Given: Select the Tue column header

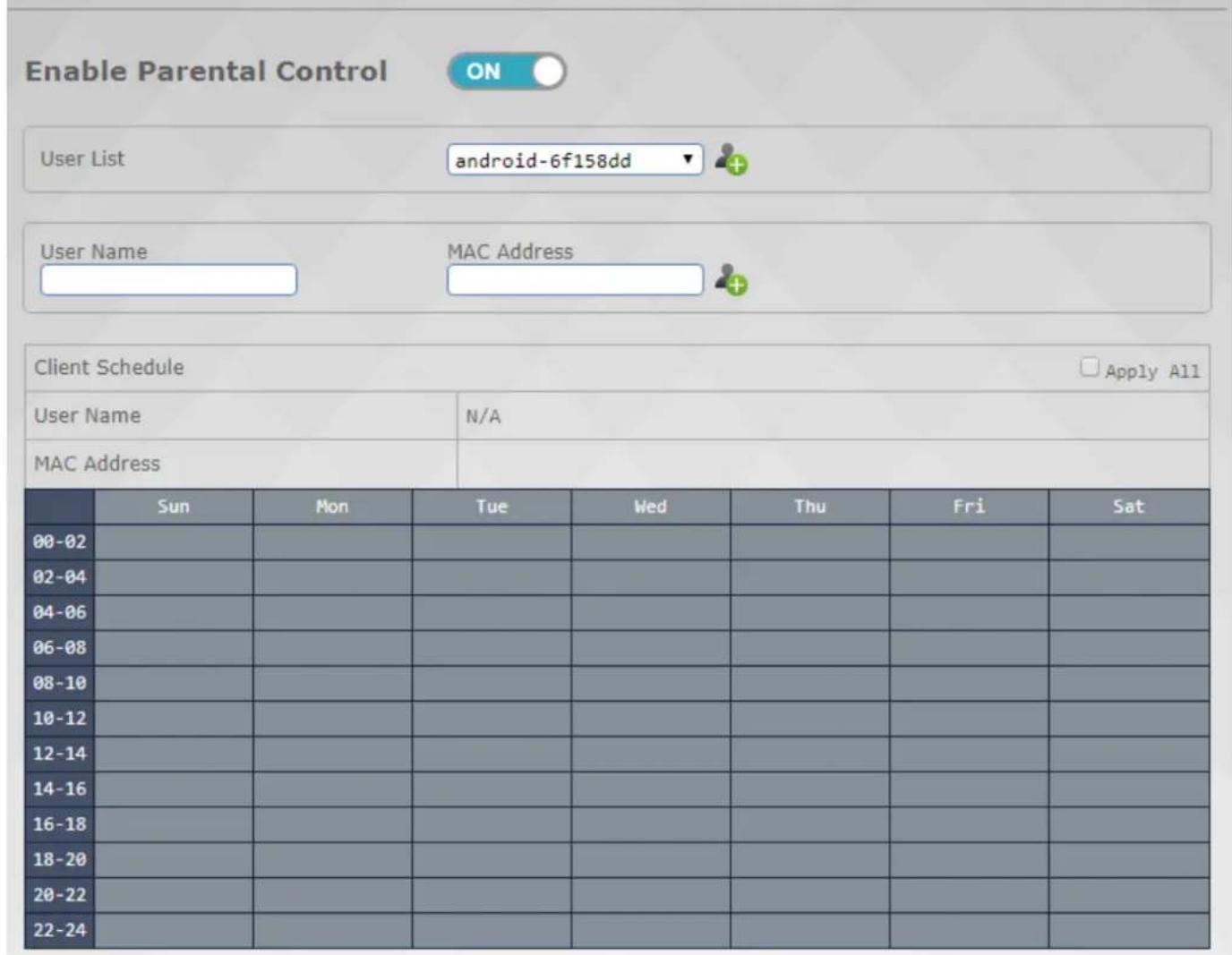Looking at the screenshot, I should 492,507.
